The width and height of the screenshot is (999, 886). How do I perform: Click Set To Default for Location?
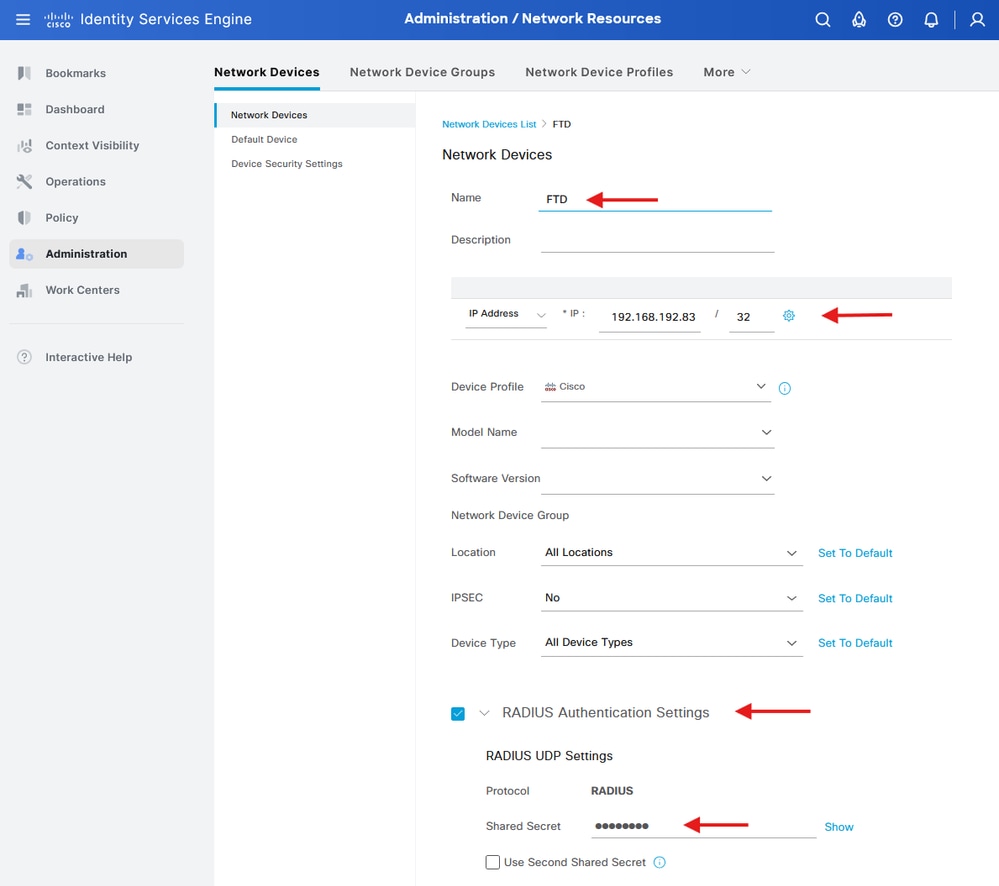(854, 554)
